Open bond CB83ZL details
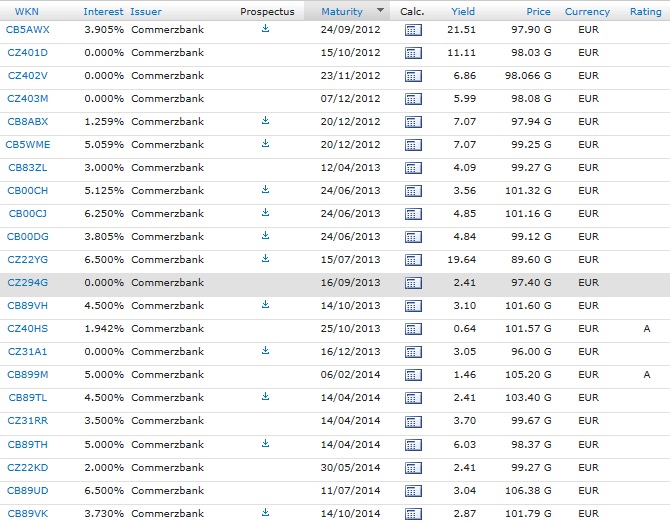Image resolution: width=670 pixels, height=522 pixels. (x=28, y=167)
